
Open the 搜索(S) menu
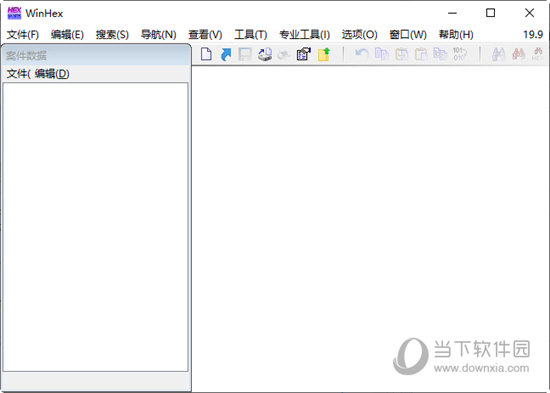[x=112, y=34]
